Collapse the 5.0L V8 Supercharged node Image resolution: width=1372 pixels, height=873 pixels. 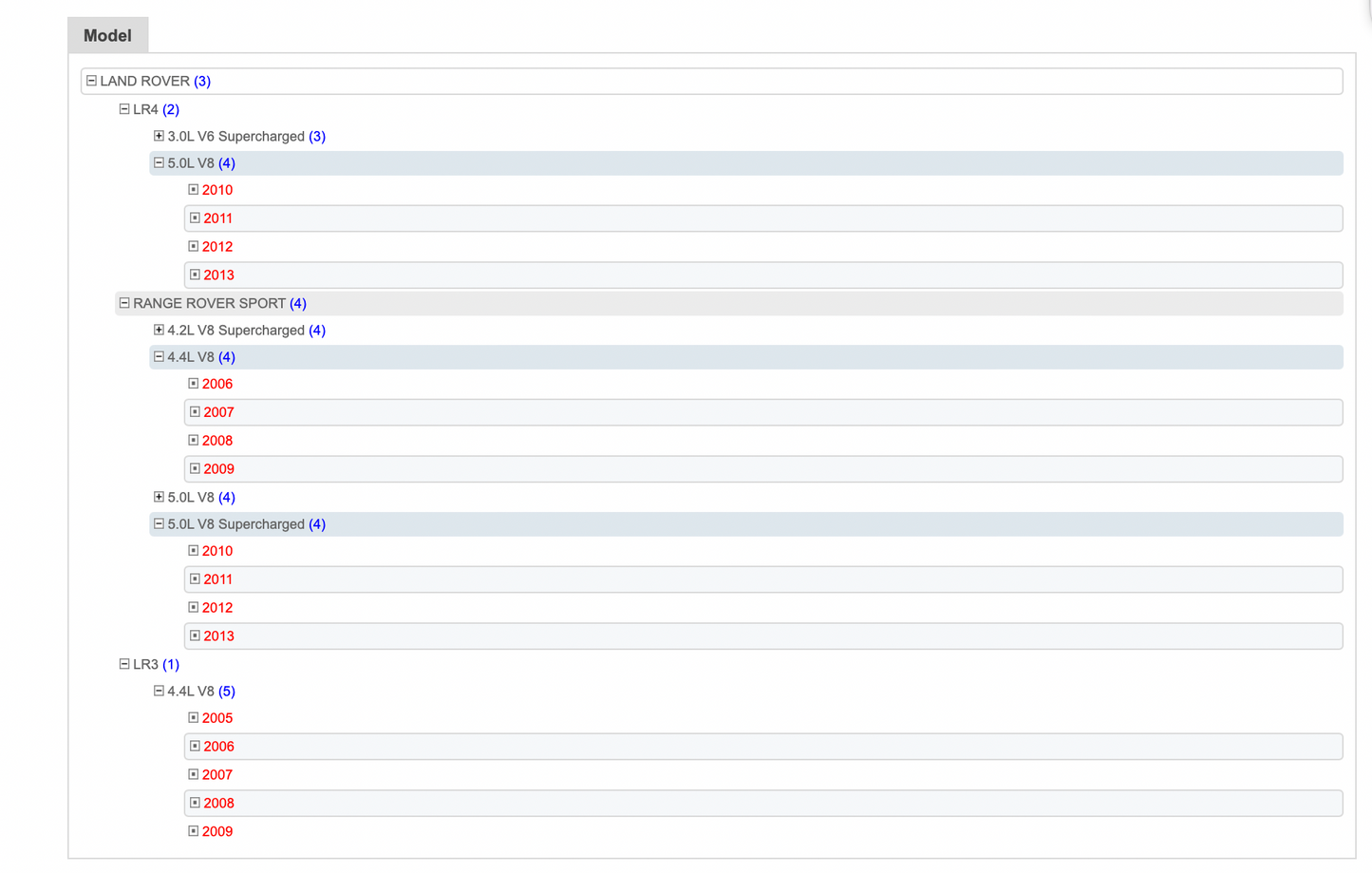click(x=159, y=523)
